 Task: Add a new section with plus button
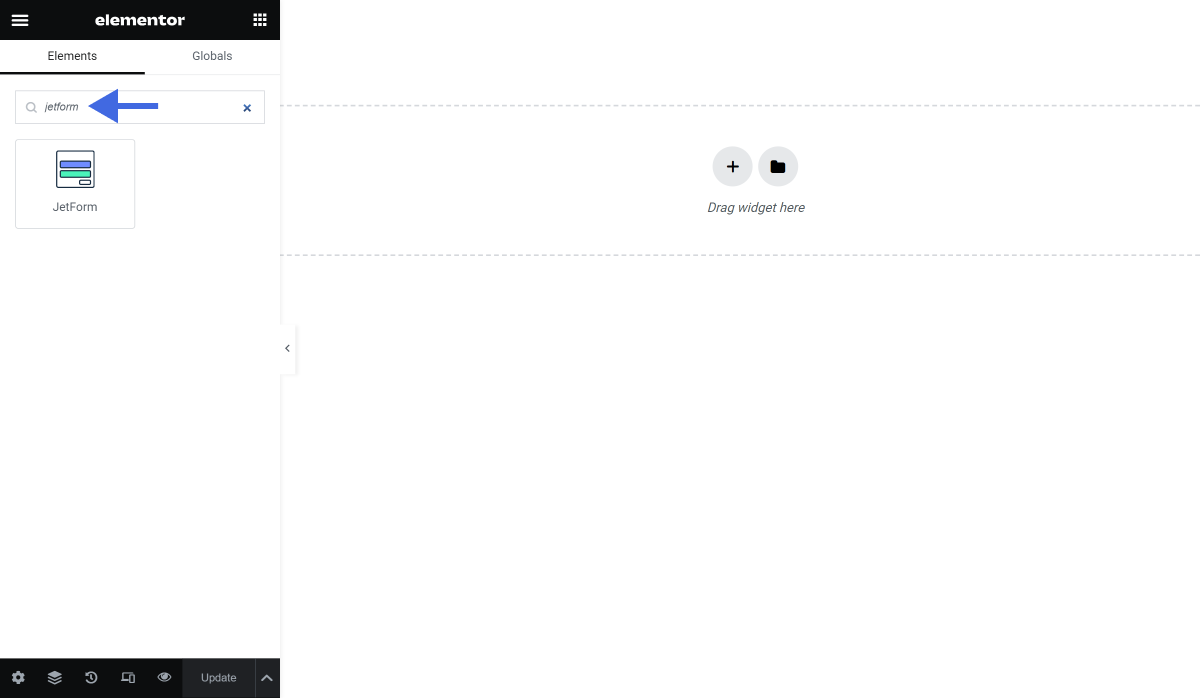pyautogui.click(x=732, y=166)
